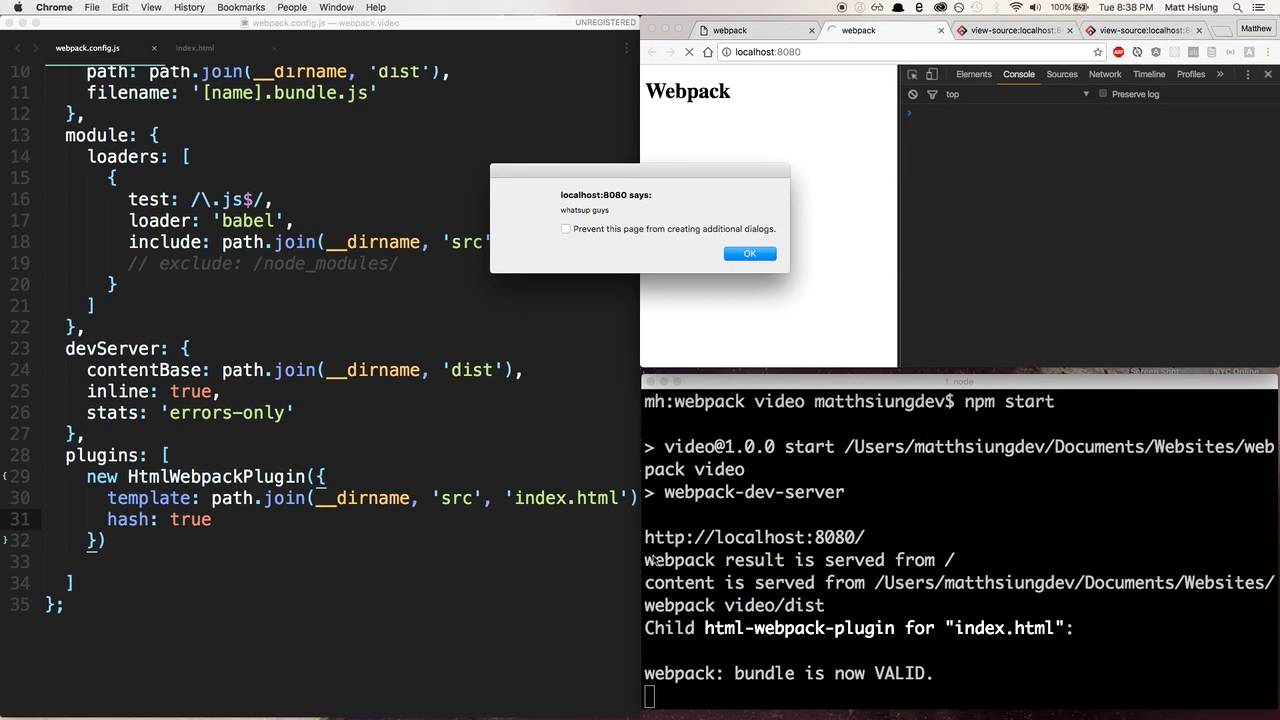Switch to the DevTools Sources tab
This screenshot has width=1280, height=720.
click(x=1062, y=74)
